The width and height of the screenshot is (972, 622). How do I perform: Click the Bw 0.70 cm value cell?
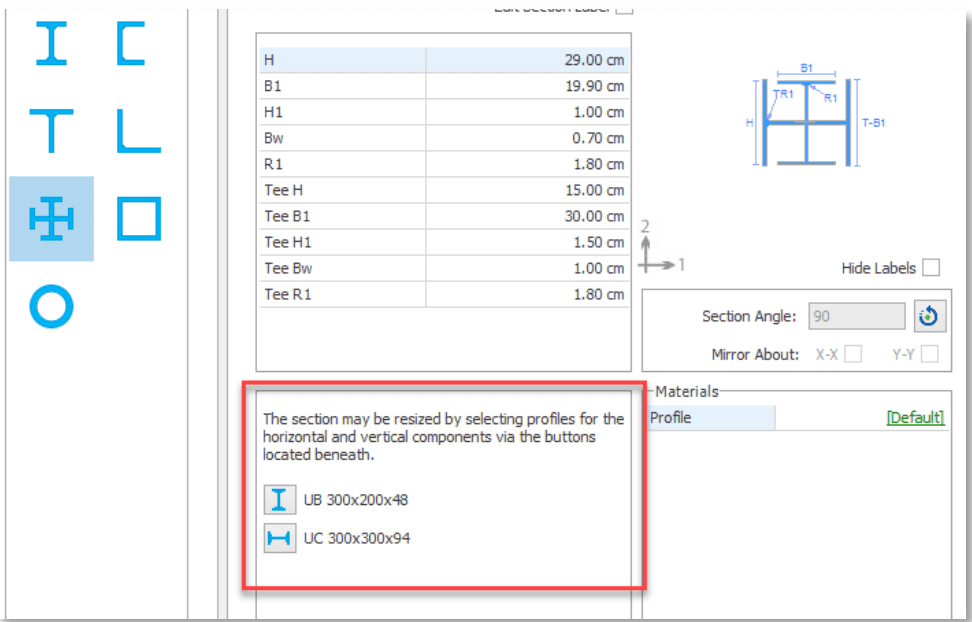pos(528,138)
